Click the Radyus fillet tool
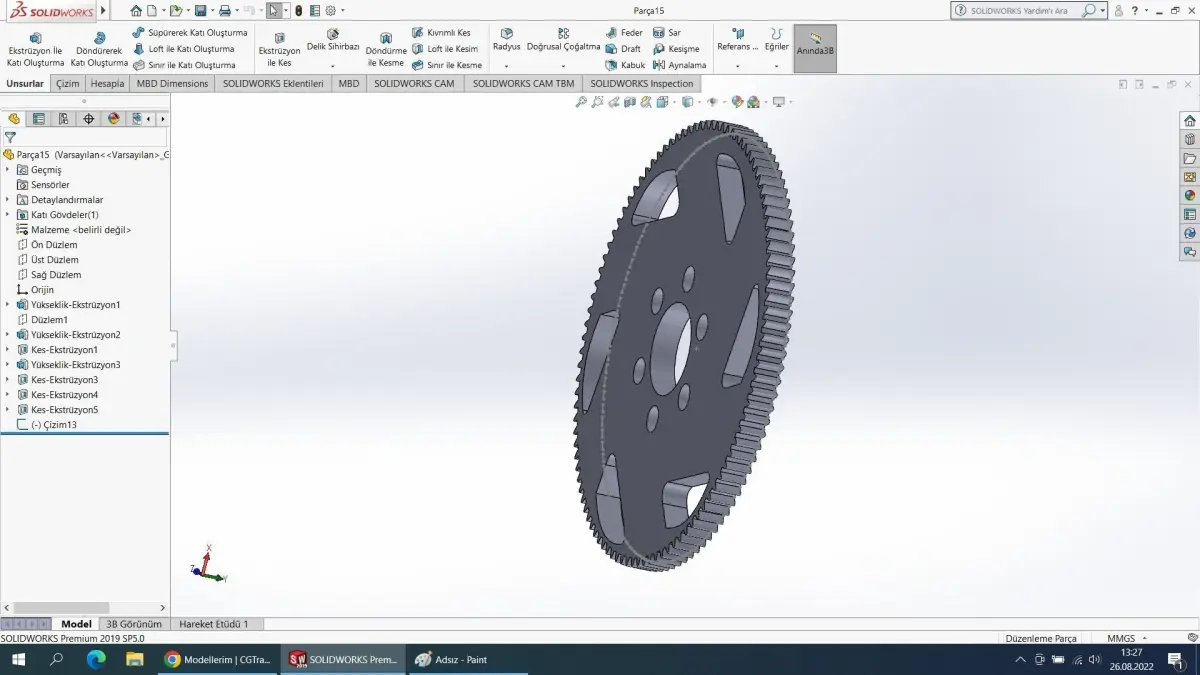The width and height of the screenshot is (1200, 675). coord(507,41)
